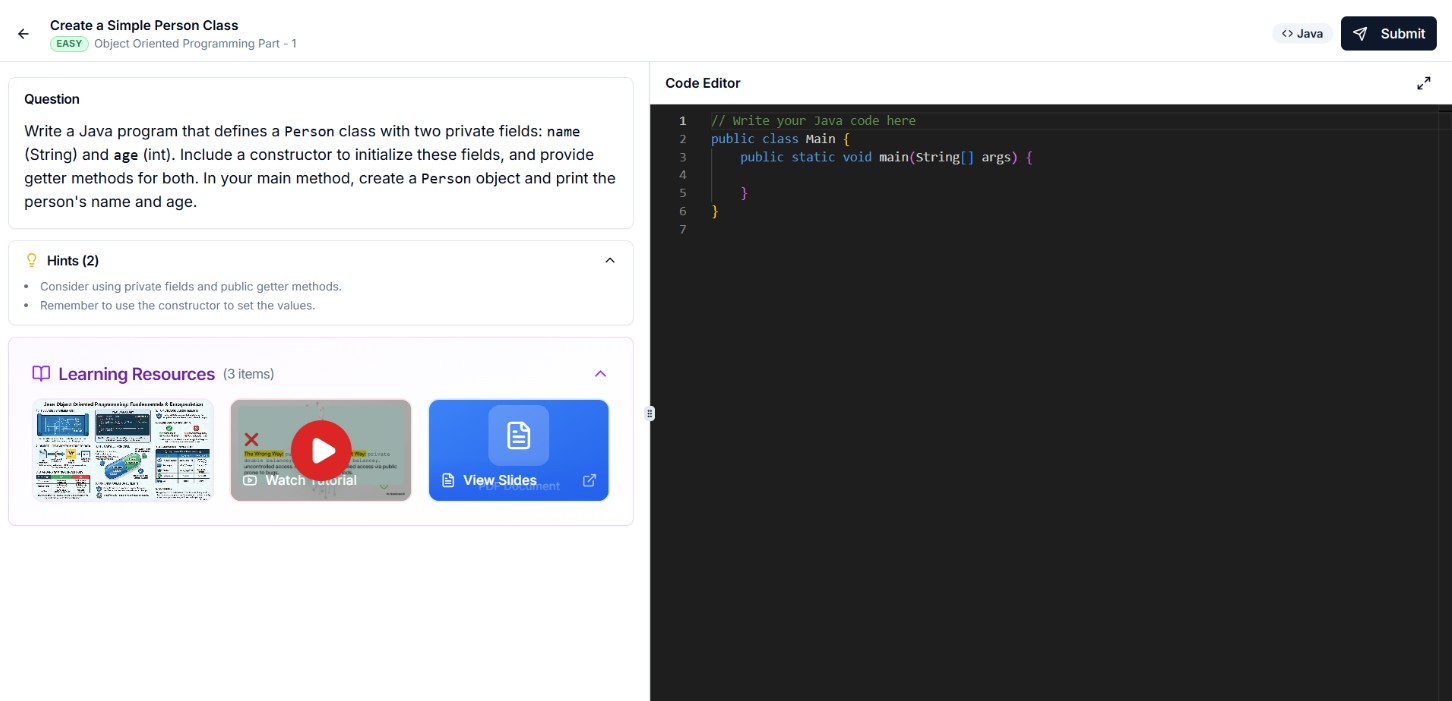The image size is (1452, 701).
Task: Click line number 7 in editor gutter
Action: click(x=682, y=229)
